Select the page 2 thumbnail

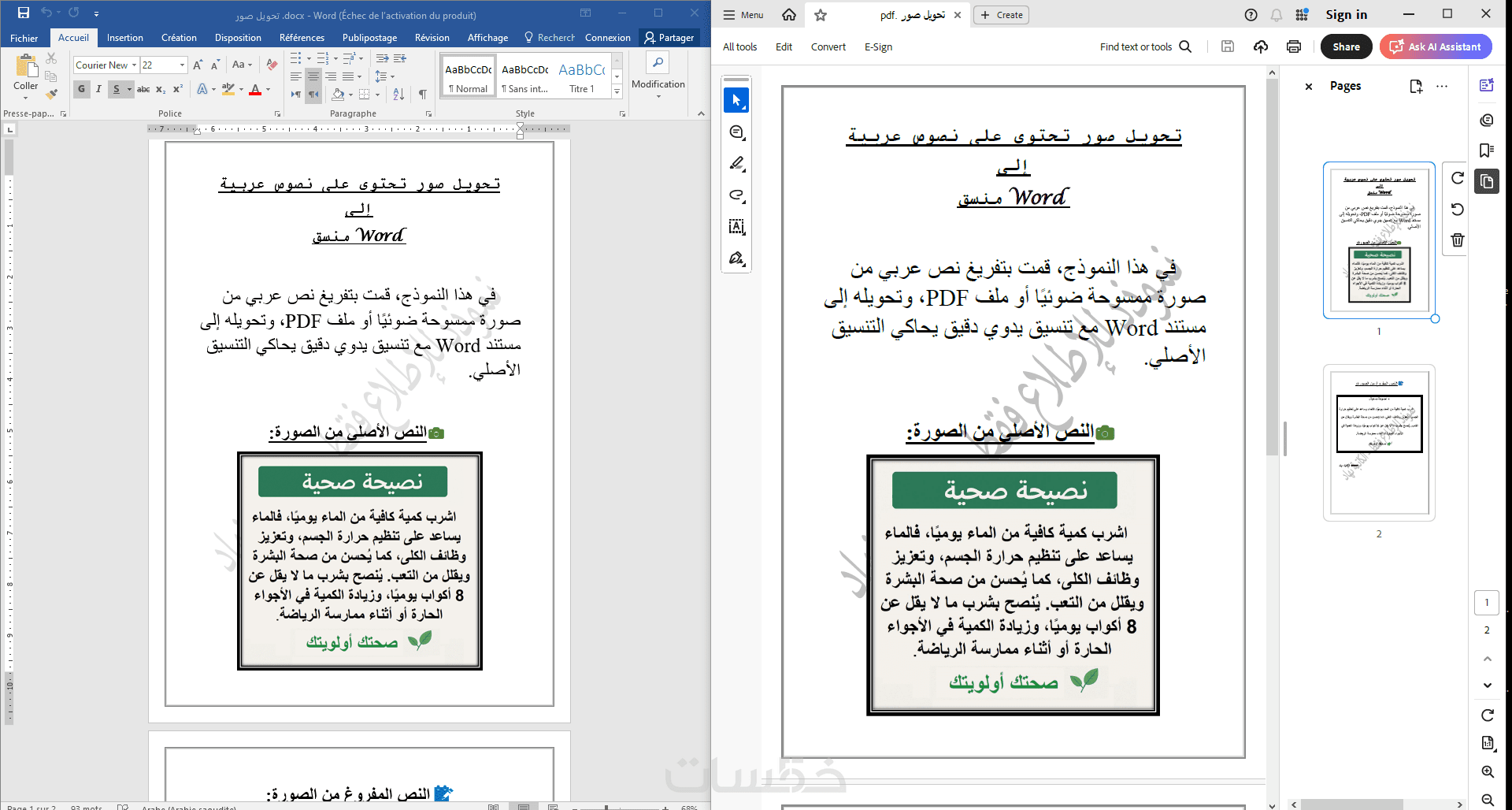[x=1379, y=443]
